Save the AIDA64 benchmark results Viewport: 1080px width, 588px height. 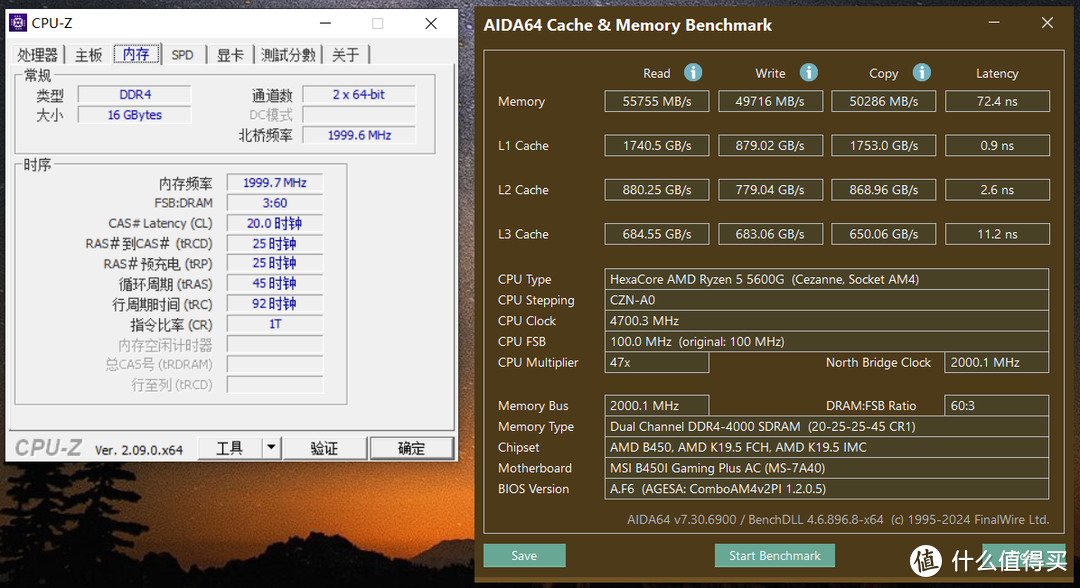524,555
